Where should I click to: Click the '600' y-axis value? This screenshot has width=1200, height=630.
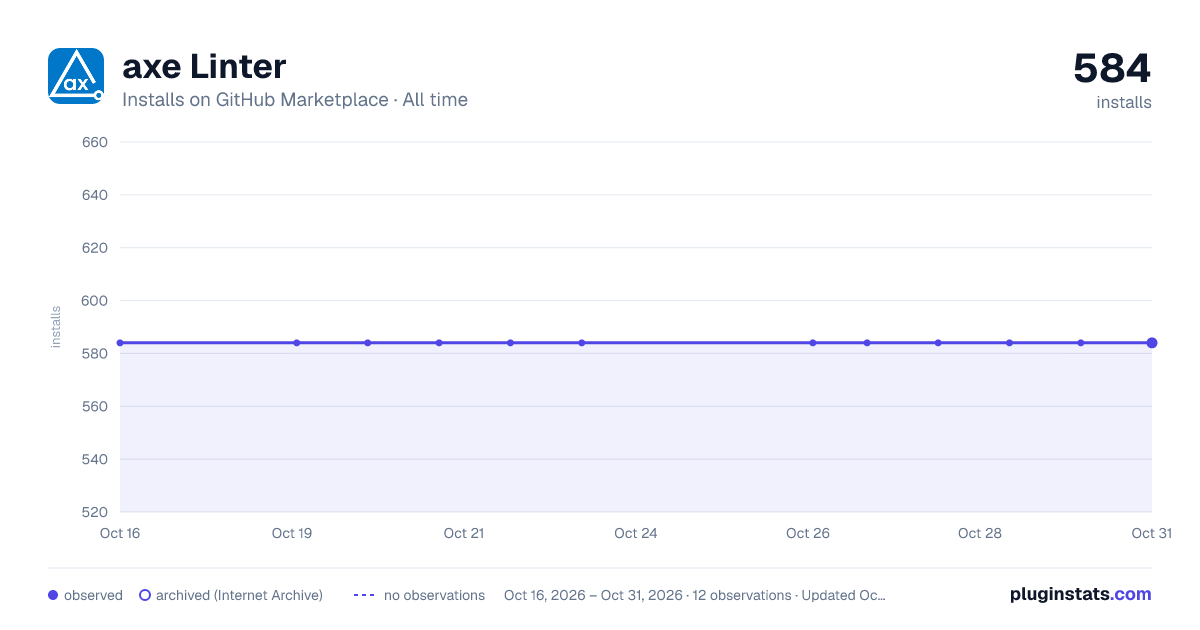point(95,301)
